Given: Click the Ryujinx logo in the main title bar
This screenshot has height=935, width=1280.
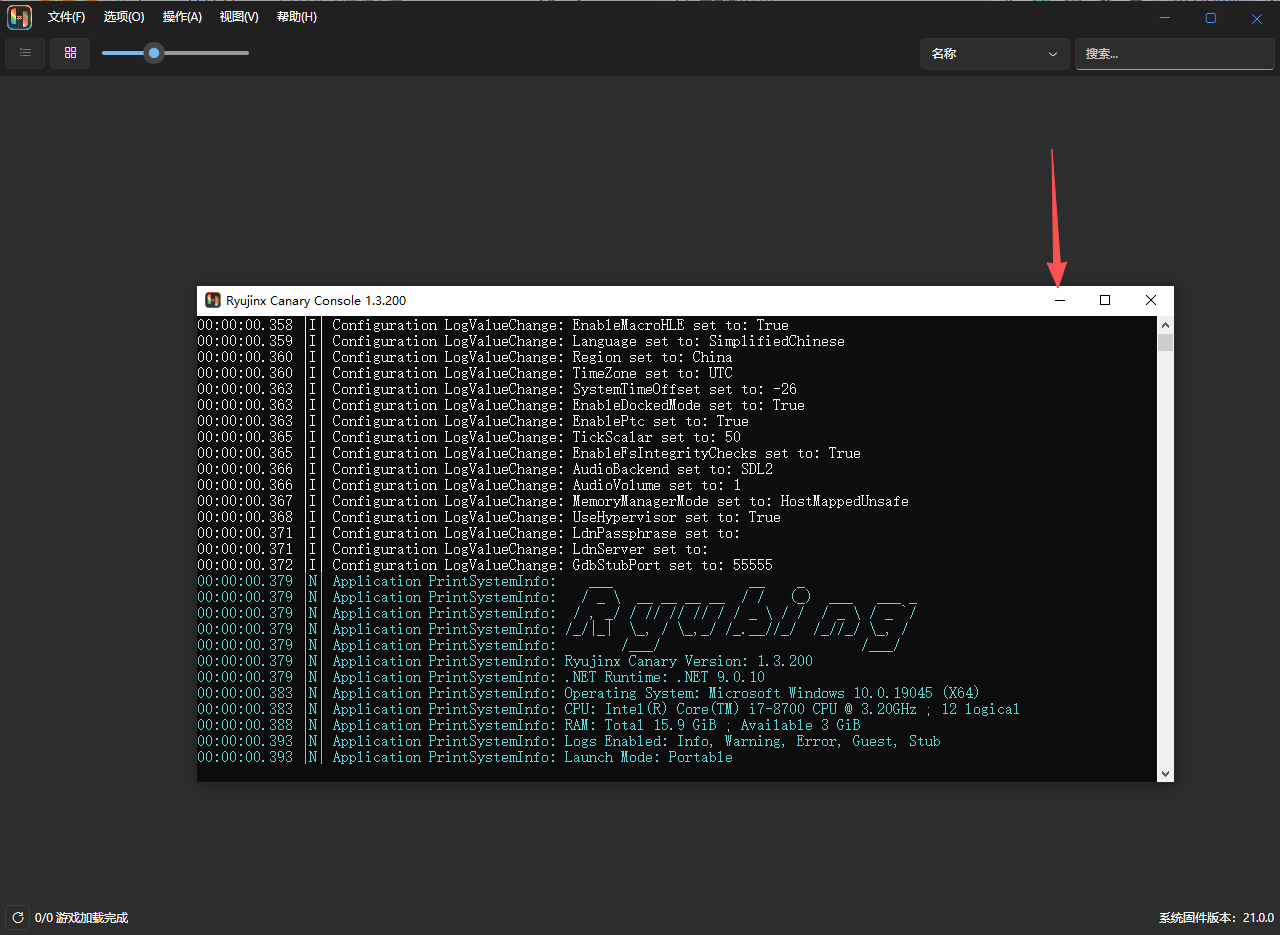Looking at the screenshot, I should tap(20, 18).
